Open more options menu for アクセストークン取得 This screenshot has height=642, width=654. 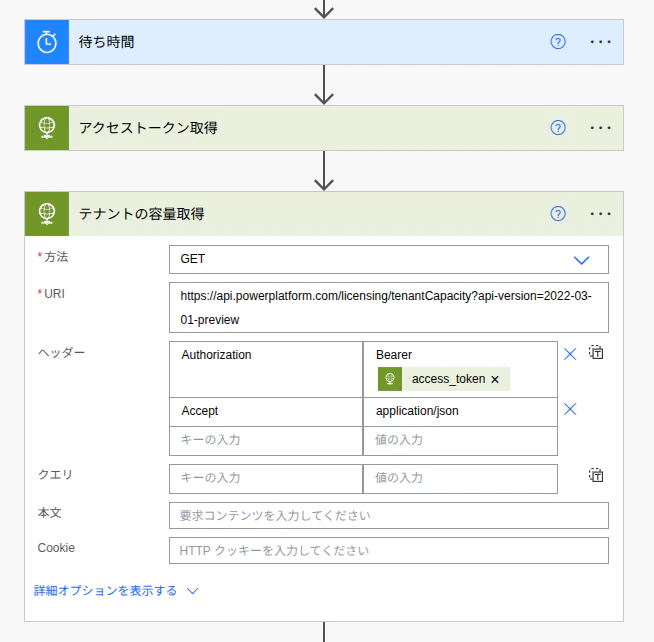[x=600, y=128]
